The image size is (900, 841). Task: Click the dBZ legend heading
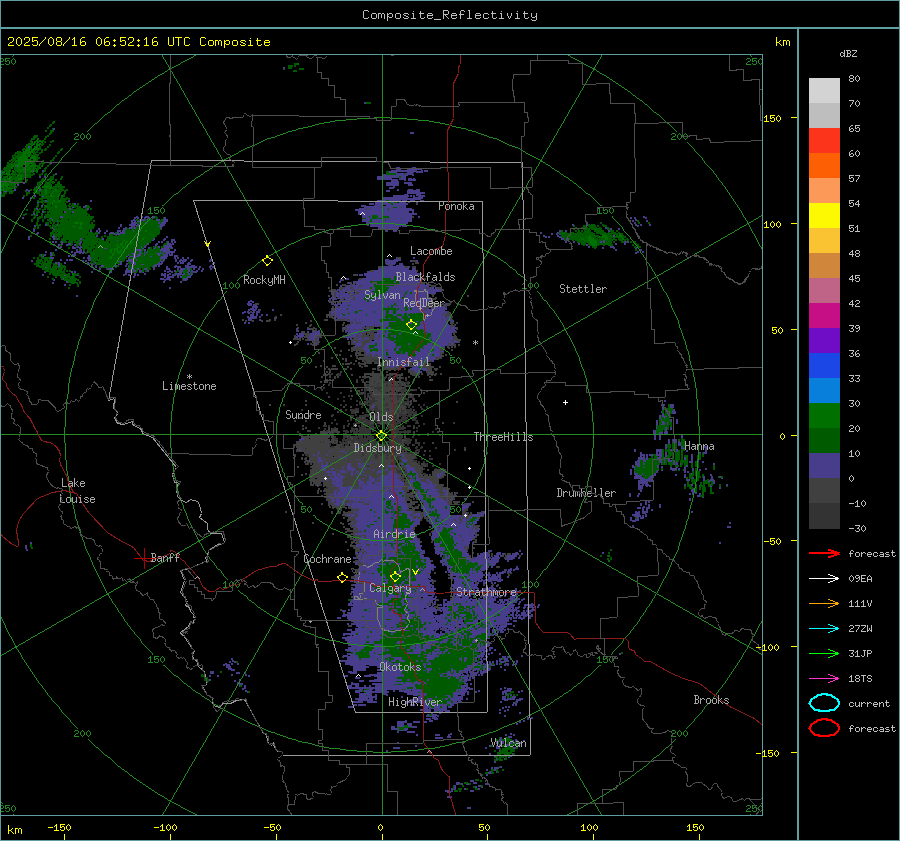pos(848,53)
